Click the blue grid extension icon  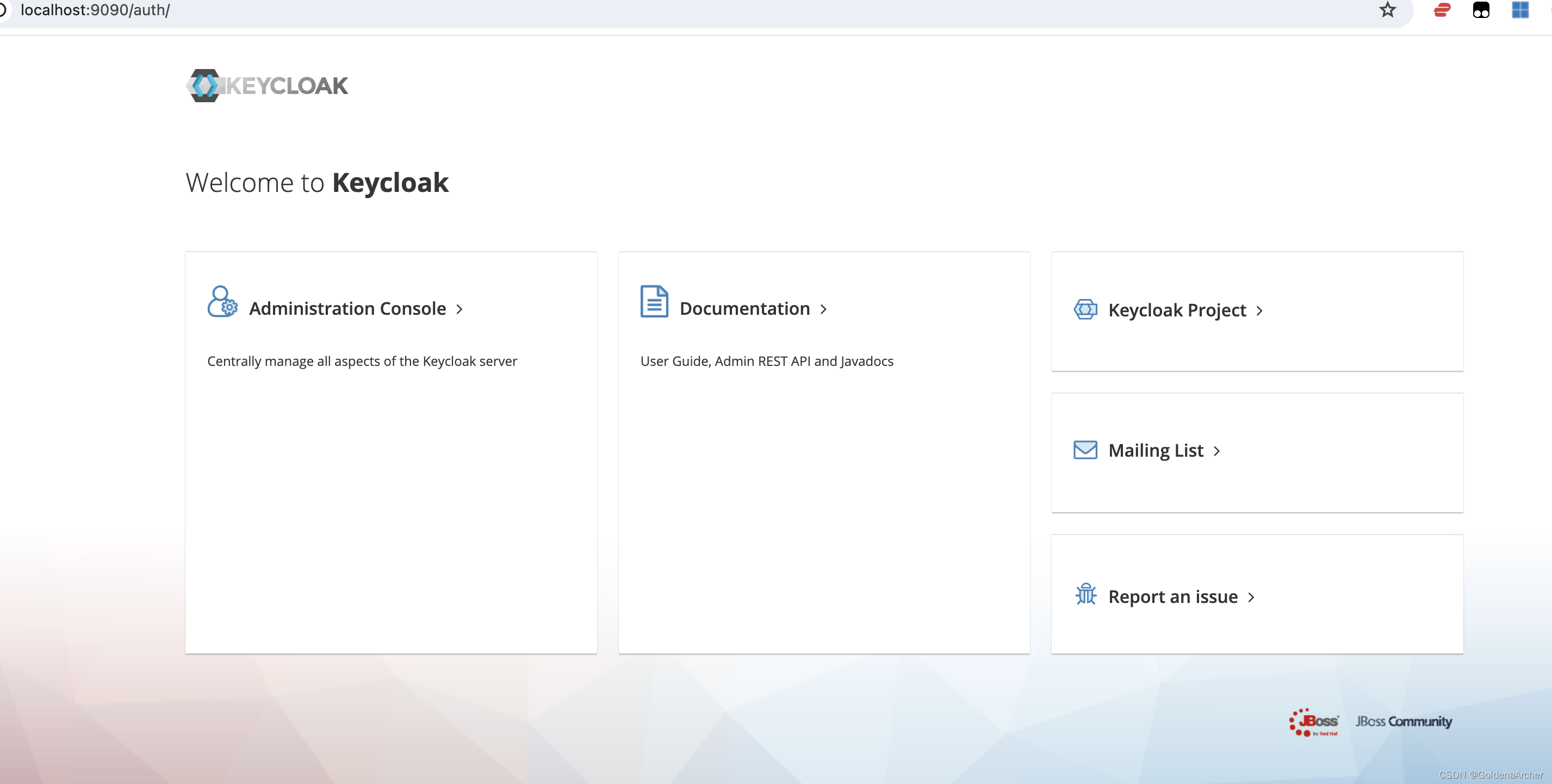(1519, 10)
